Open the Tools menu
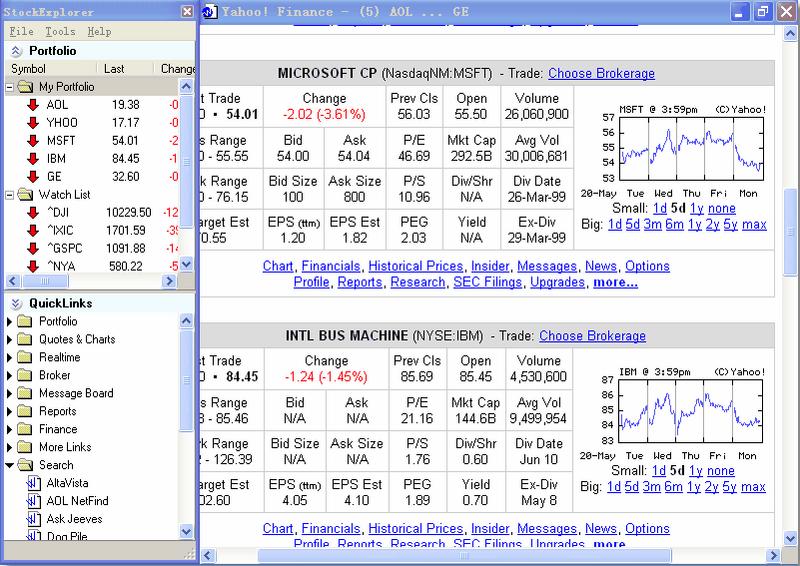Image resolution: width=800 pixels, height=566 pixels. point(60,32)
